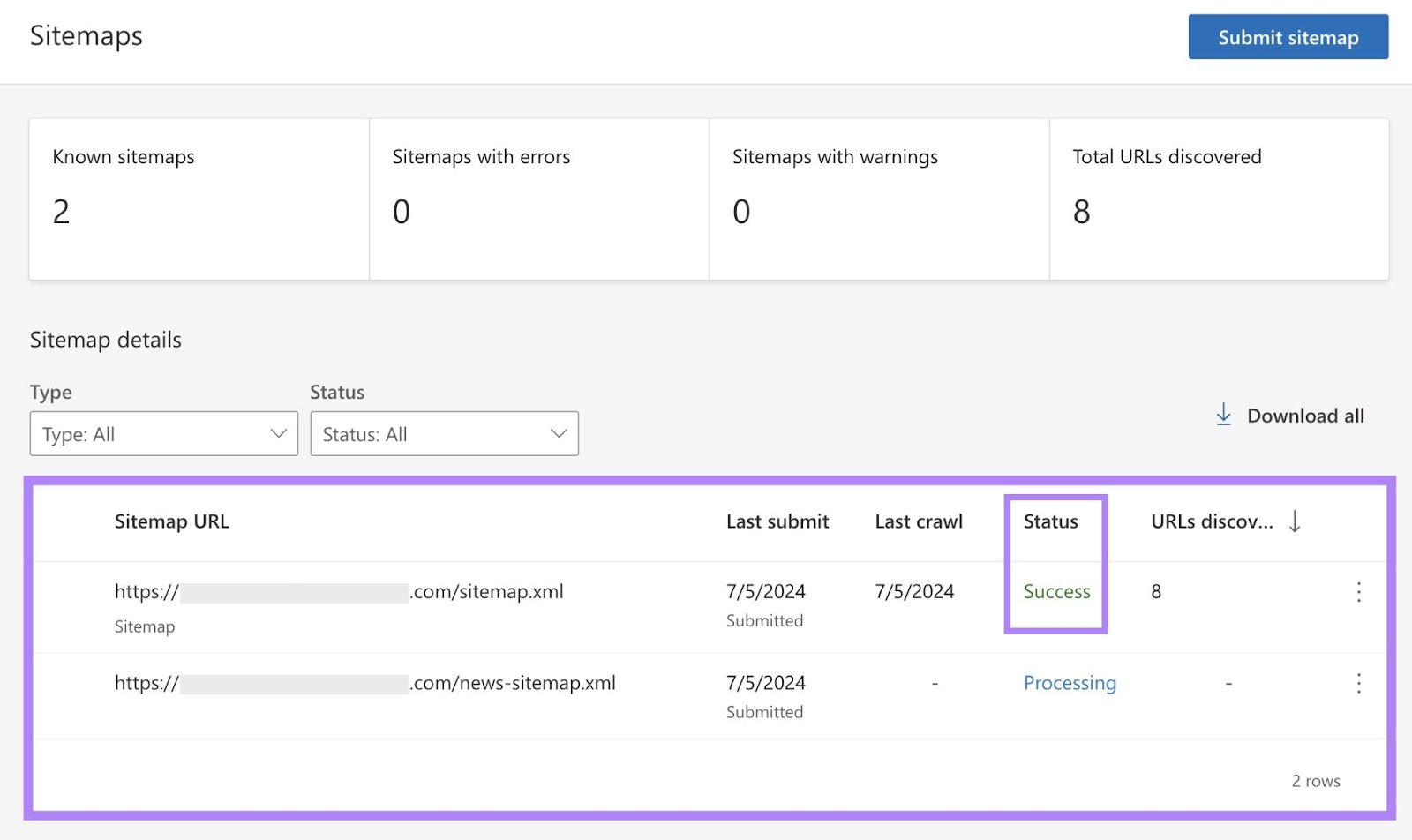The image size is (1412, 840).
Task: Click the Total URLs discovered card
Action: coord(1220,199)
